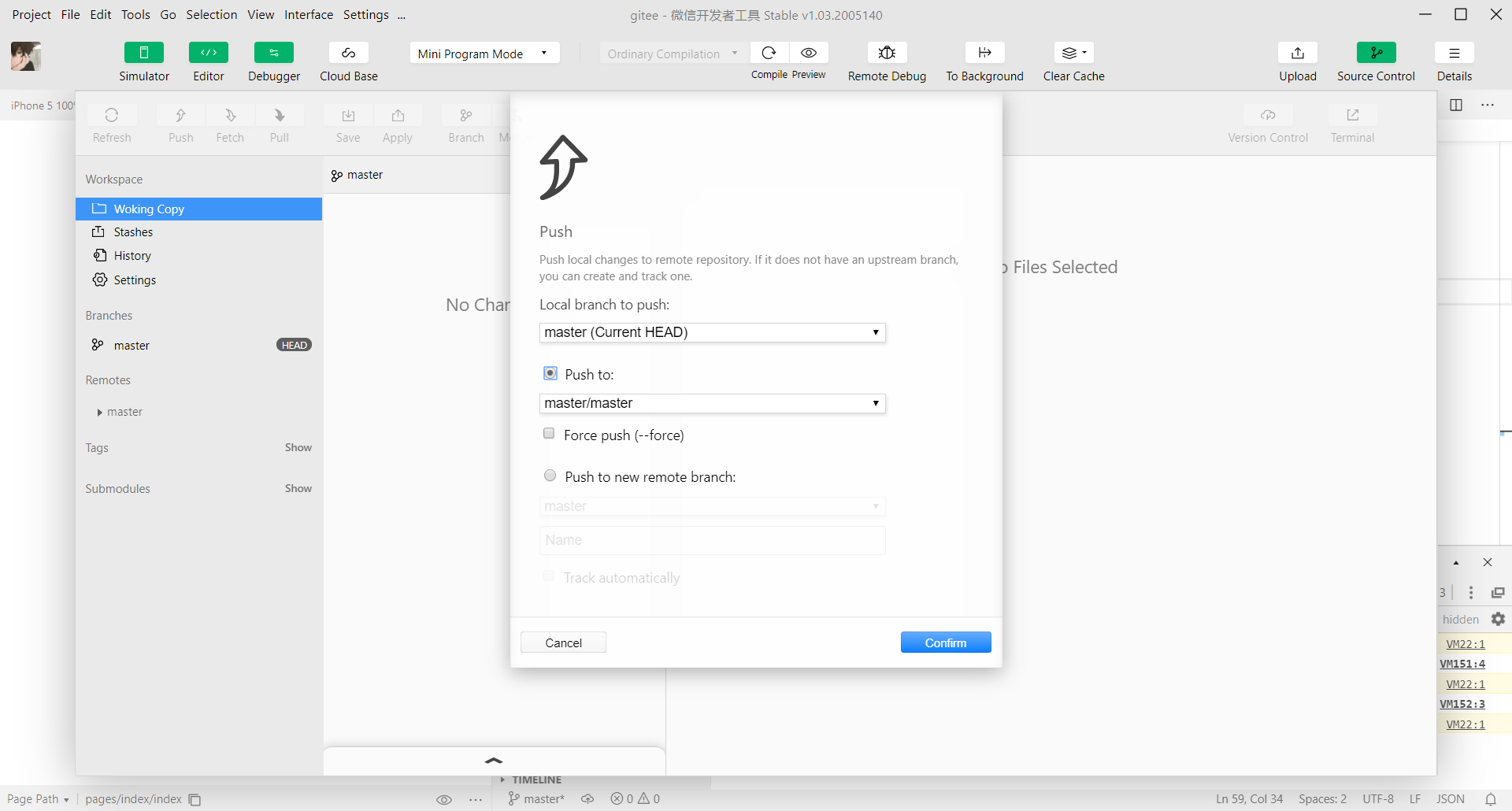This screenshot has width=1512, height=811.
Task: Open the VM151:4 console link
Action: click(x=1462, y=664)
